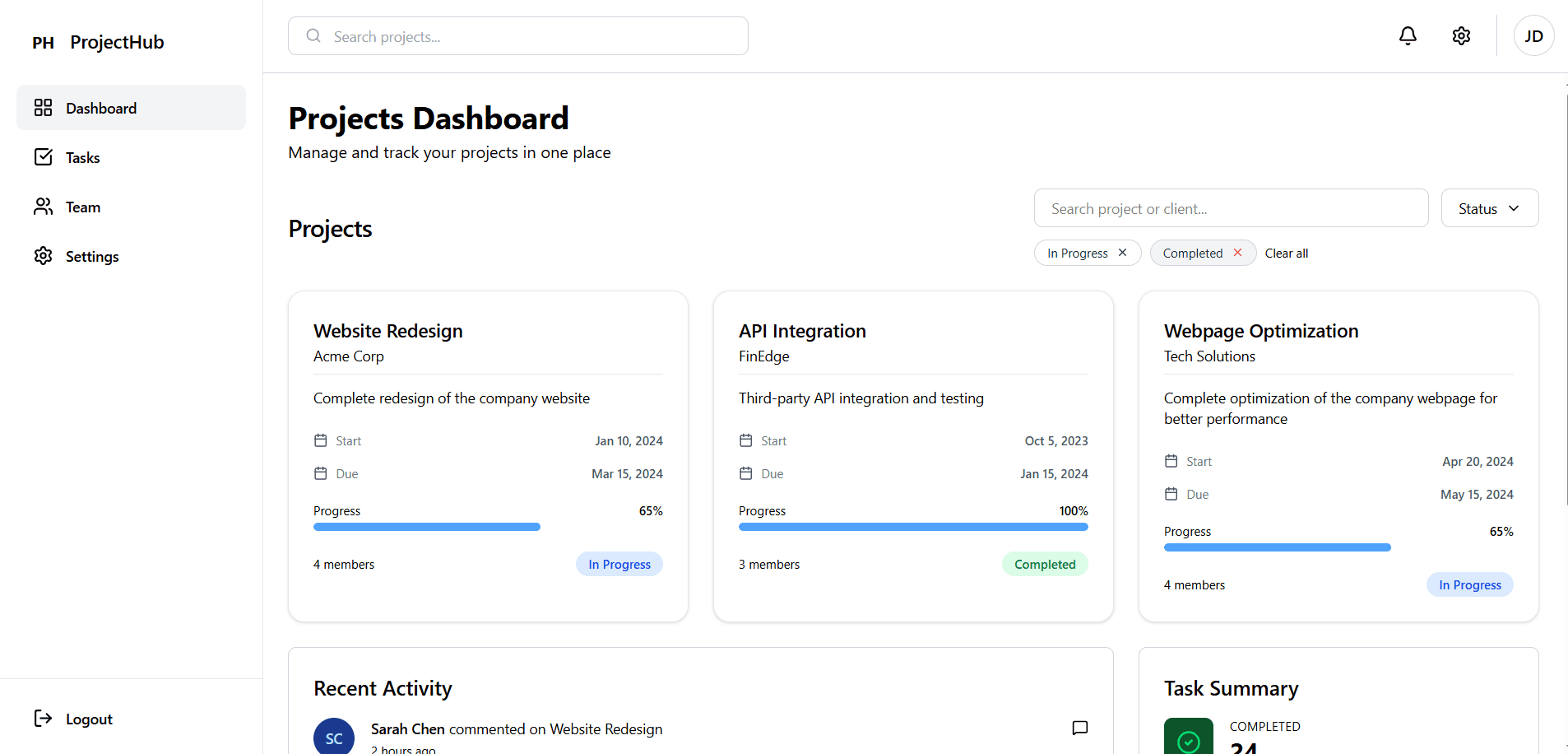Open the Website Redesign project card title
Screen dimensions: 1568x754
(x=387, y=330)
